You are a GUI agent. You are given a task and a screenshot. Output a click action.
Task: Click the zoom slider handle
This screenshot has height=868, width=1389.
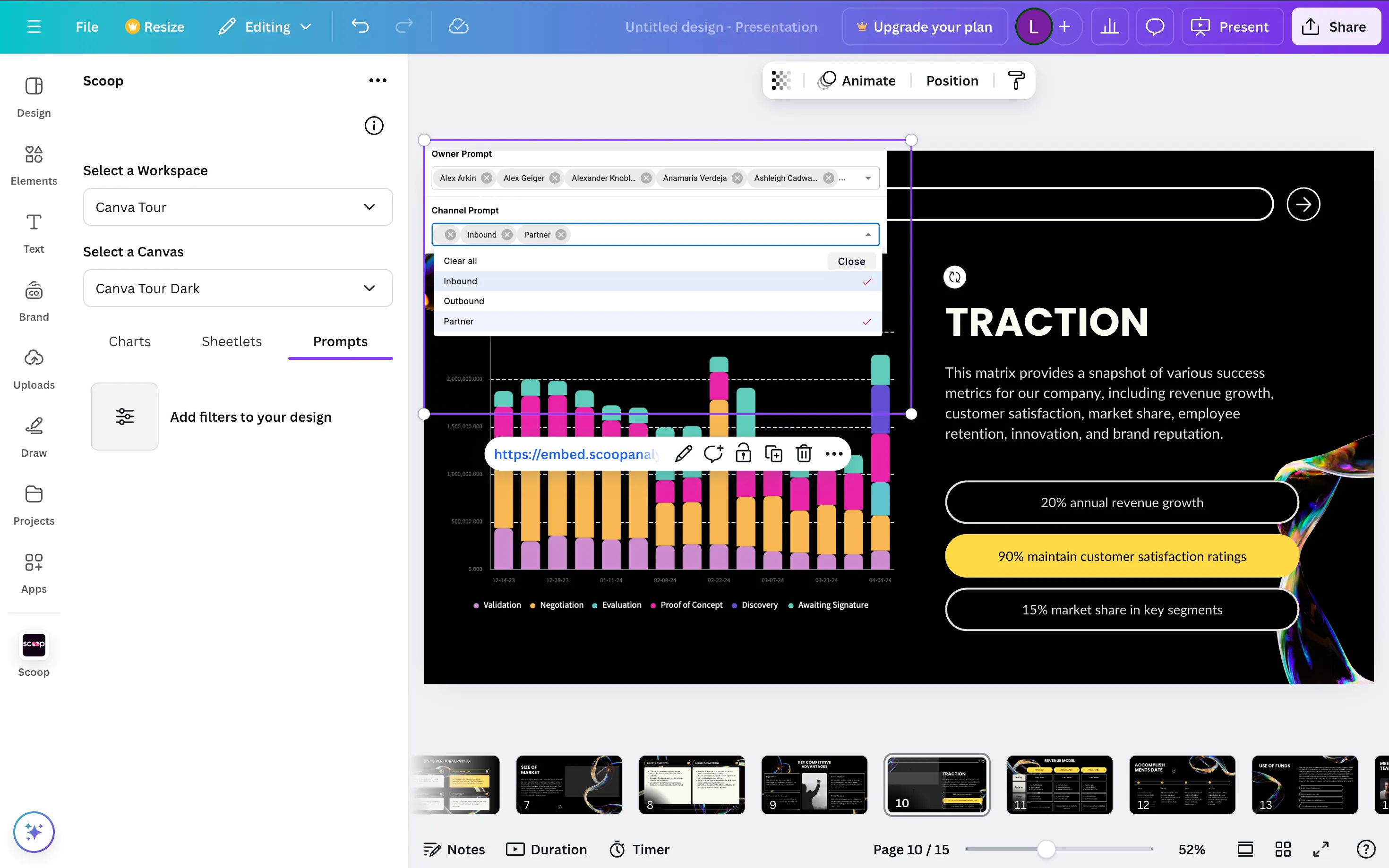[x=1046, y=849]
